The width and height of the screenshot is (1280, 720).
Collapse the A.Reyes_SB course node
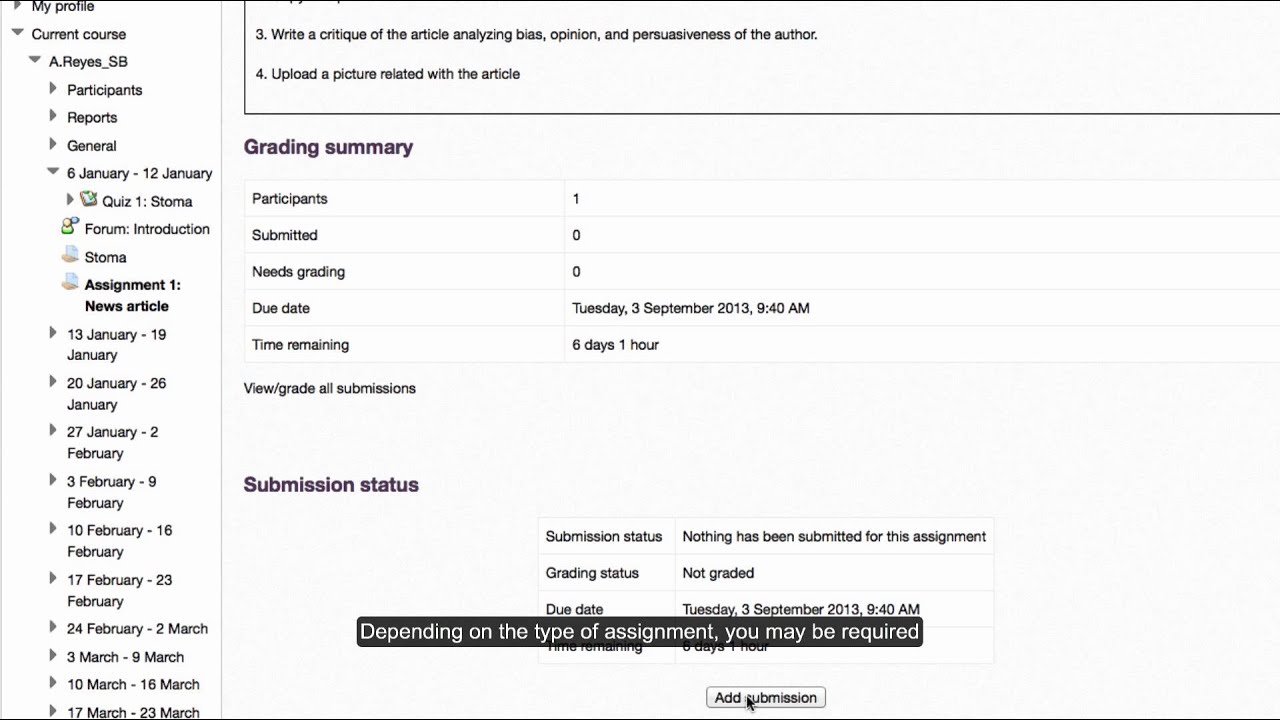(35, 61)
